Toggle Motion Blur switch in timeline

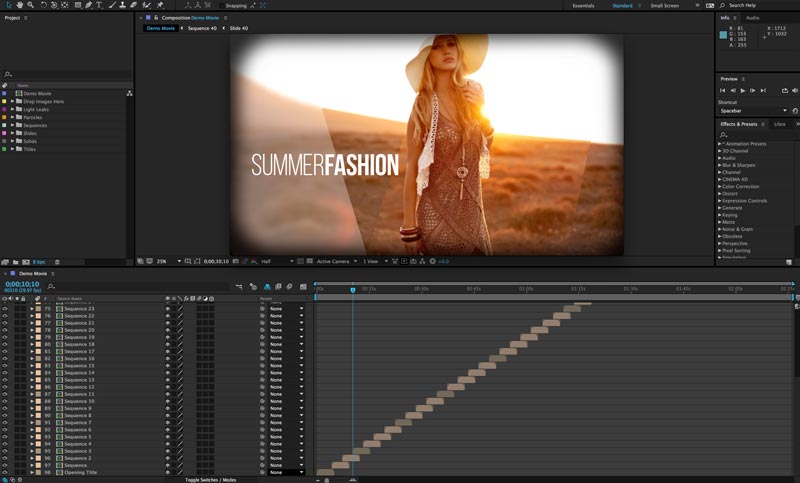(289, 287)
